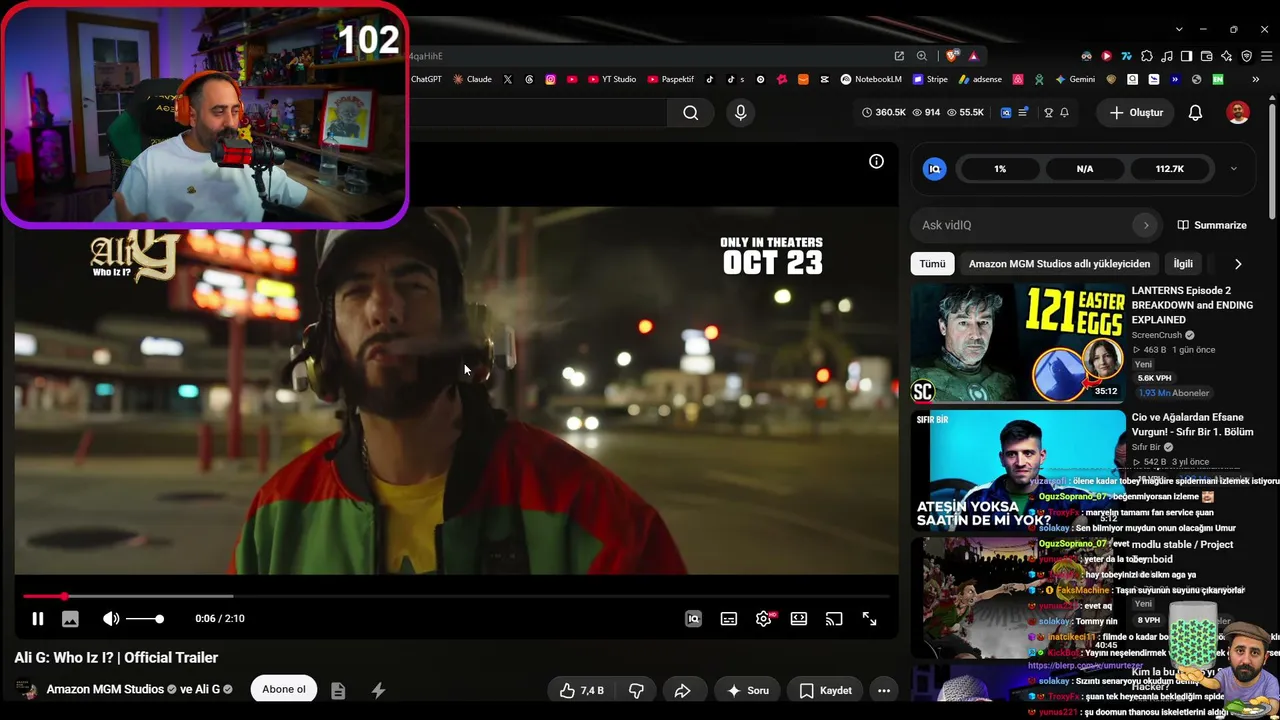Show hidden bookmarks with the double chevron

1255,79
